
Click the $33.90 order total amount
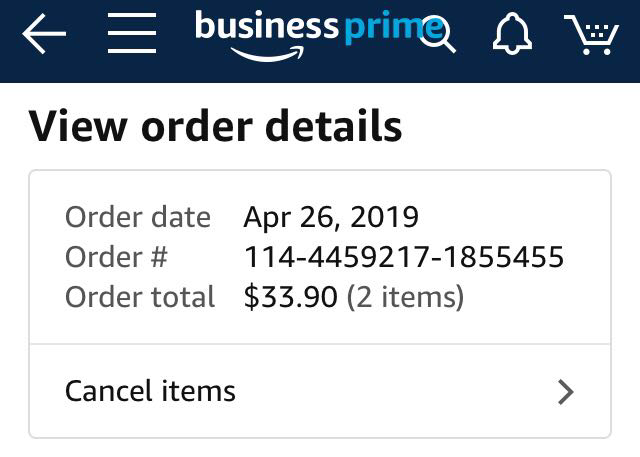click(290, 298)
